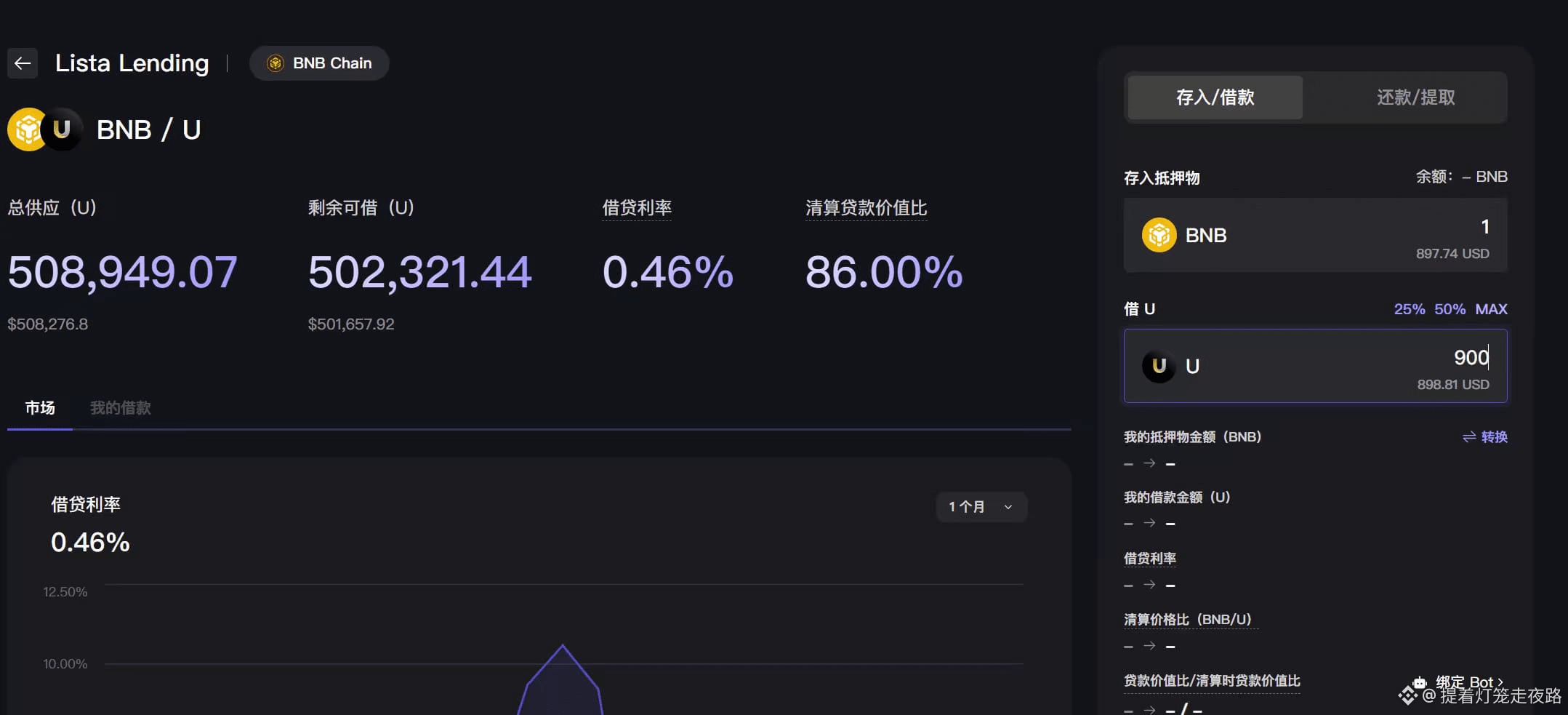Click the U token icon in borrow field

1159,367
